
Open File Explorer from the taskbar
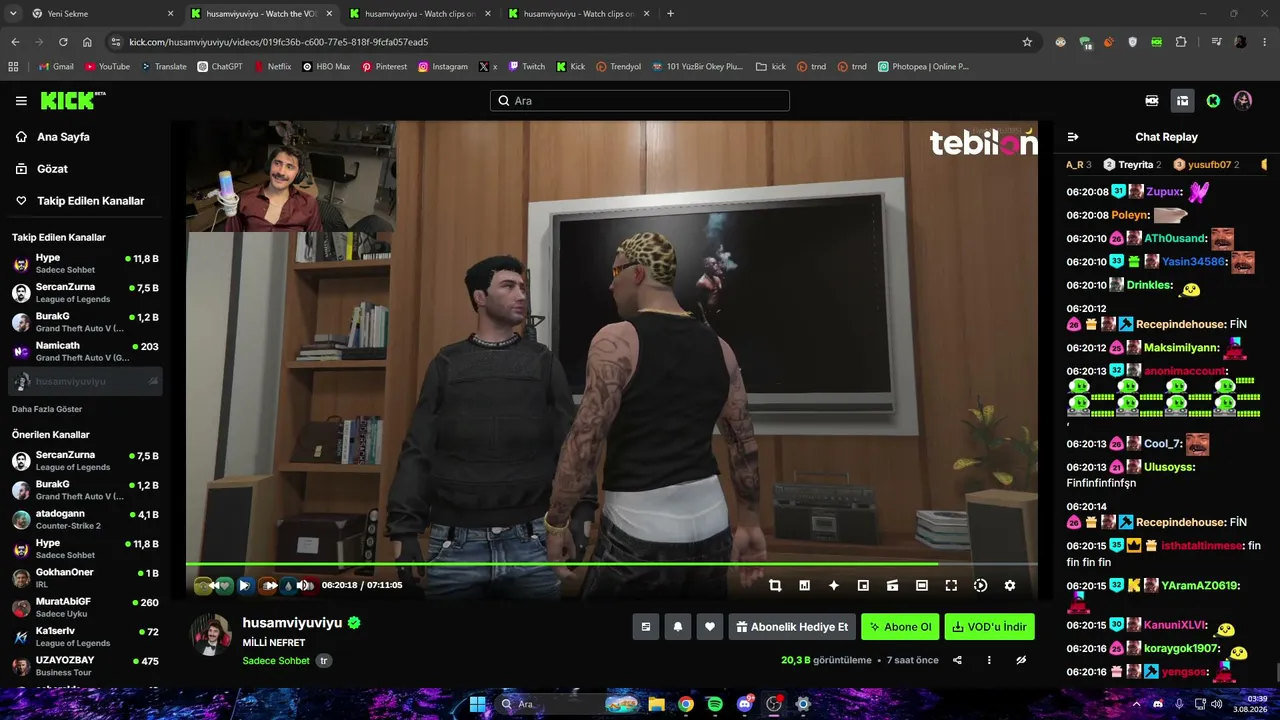point(656,704)
